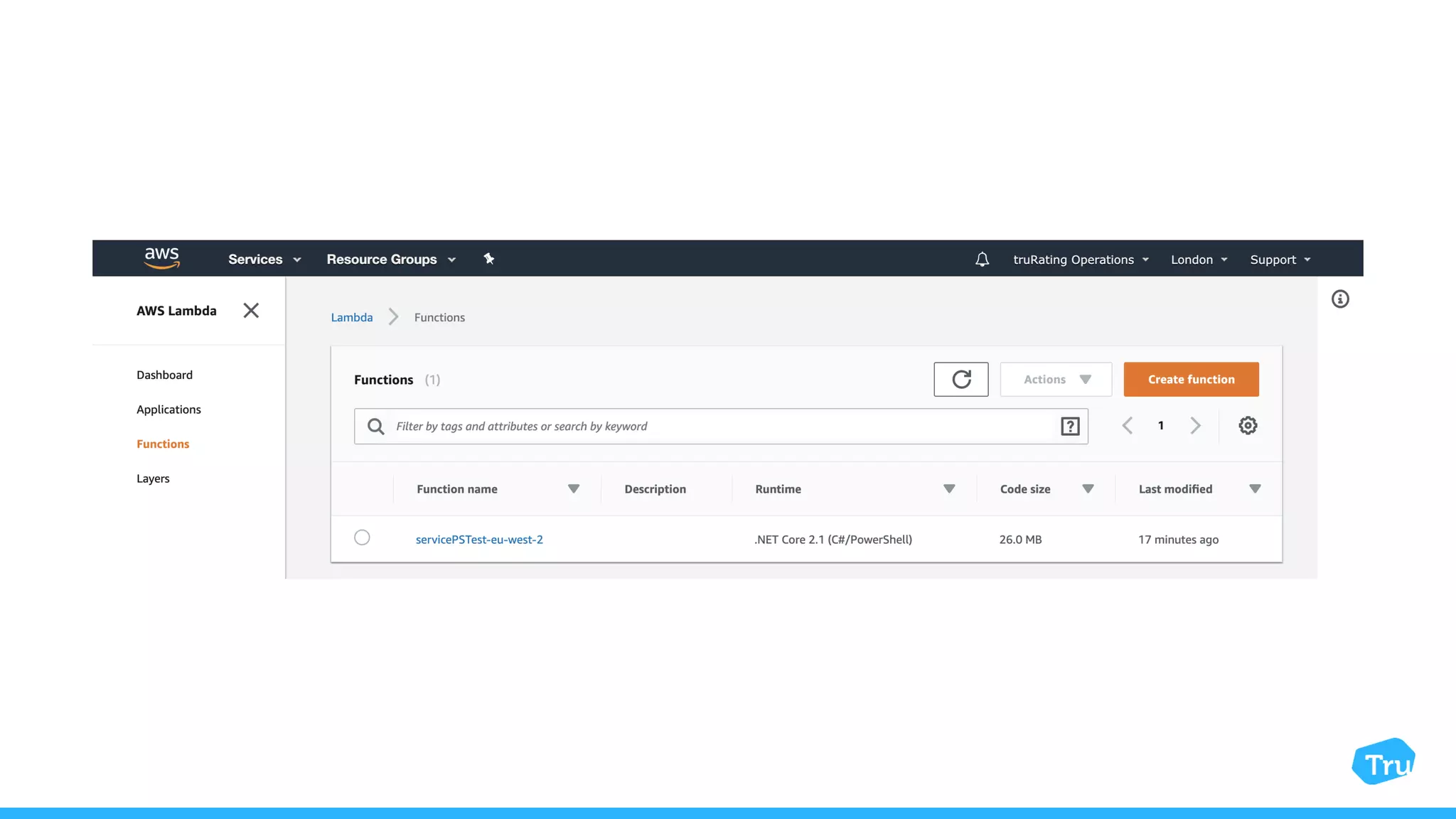
Task: Click the pin shortcut icon in navbar
Action: 489,259
